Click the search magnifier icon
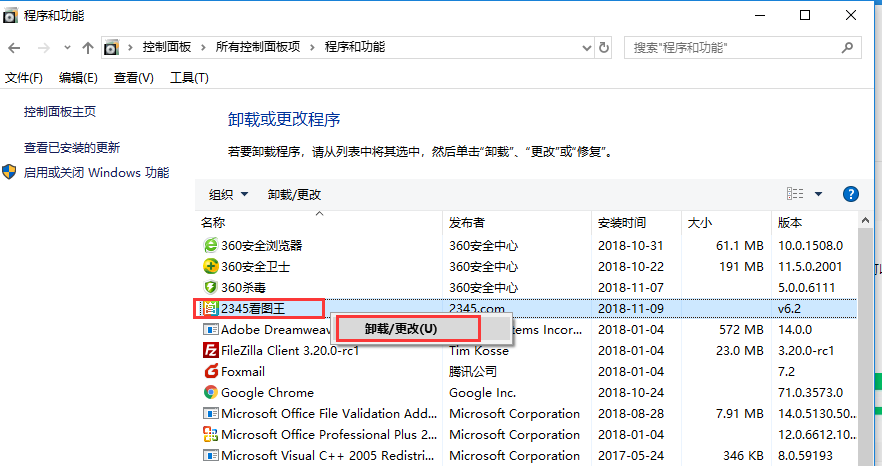The image size is (882, 466). 847,48
